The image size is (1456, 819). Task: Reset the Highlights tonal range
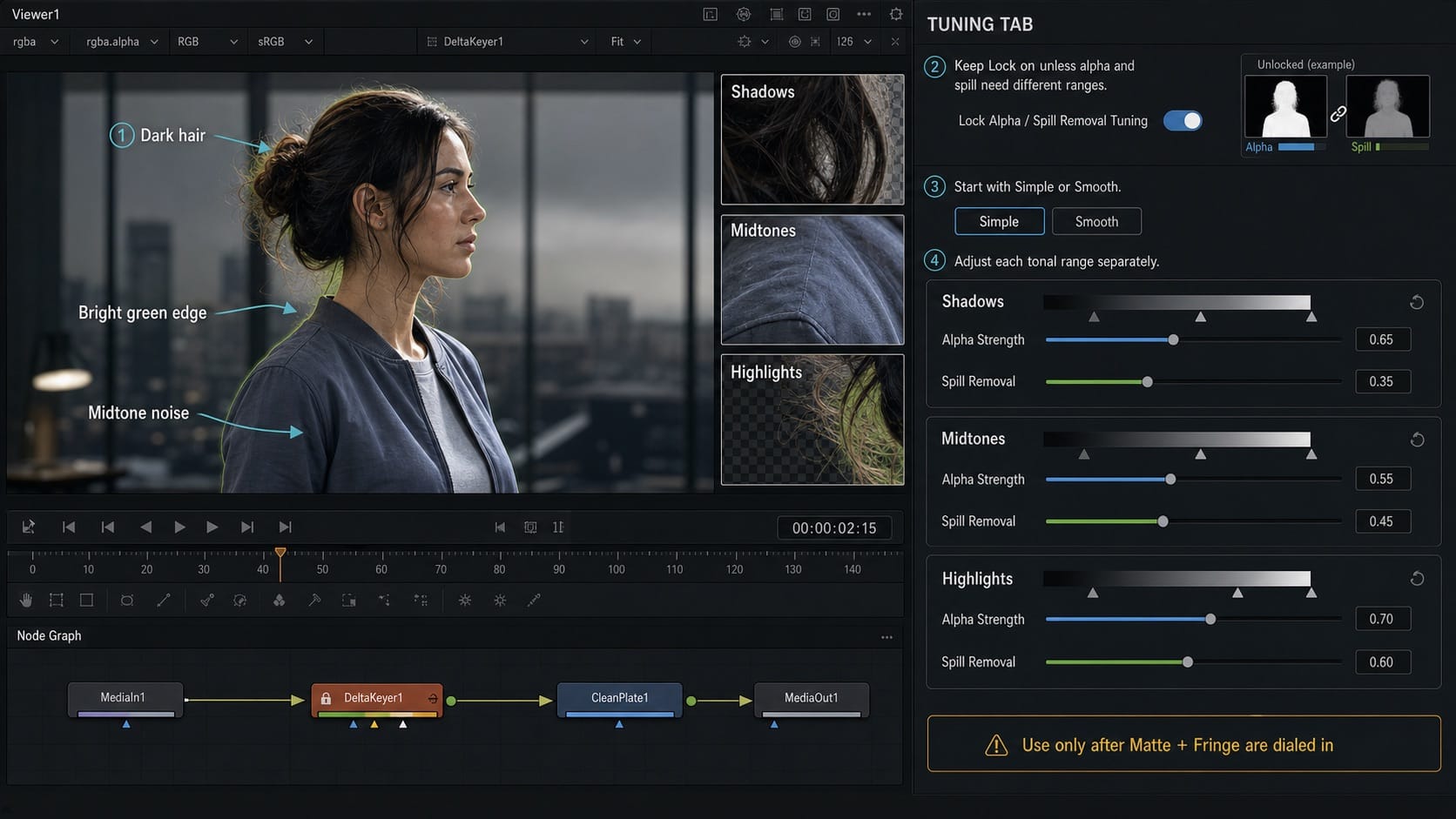pyautogui.click(x=1417, y=579)
